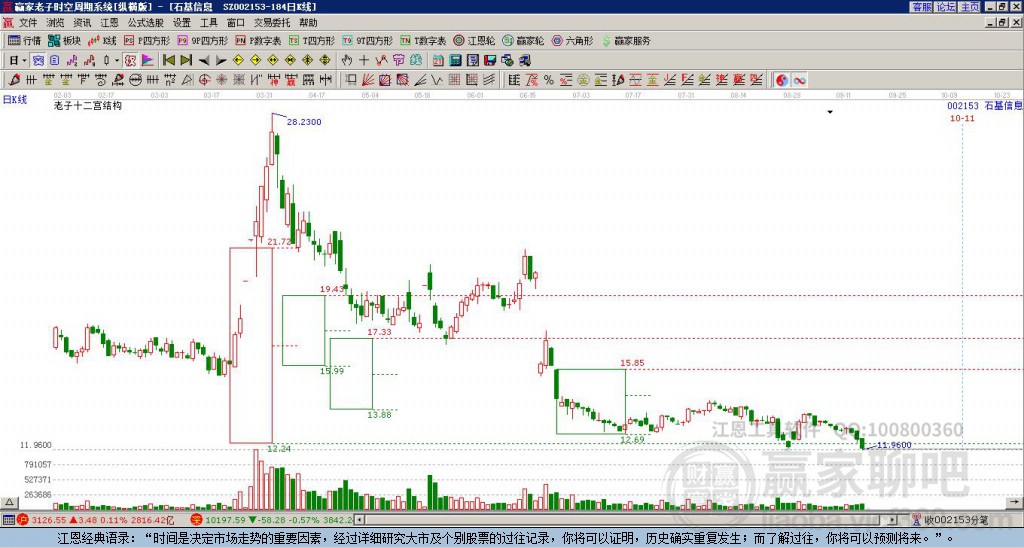
Task: Click the volume pane up-triangle button
Action: tap(8, 502)
